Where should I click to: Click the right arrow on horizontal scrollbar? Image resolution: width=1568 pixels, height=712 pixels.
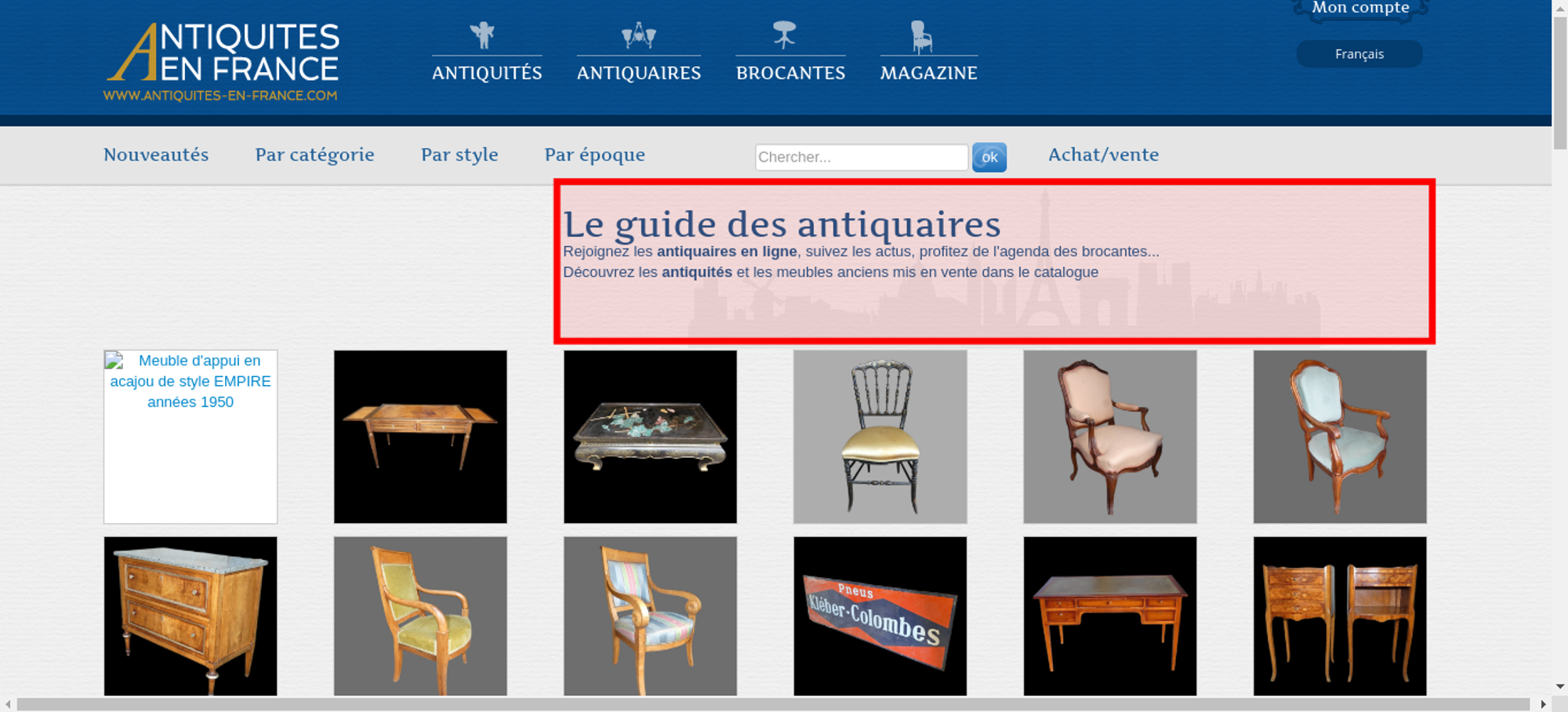point(1543,704)
